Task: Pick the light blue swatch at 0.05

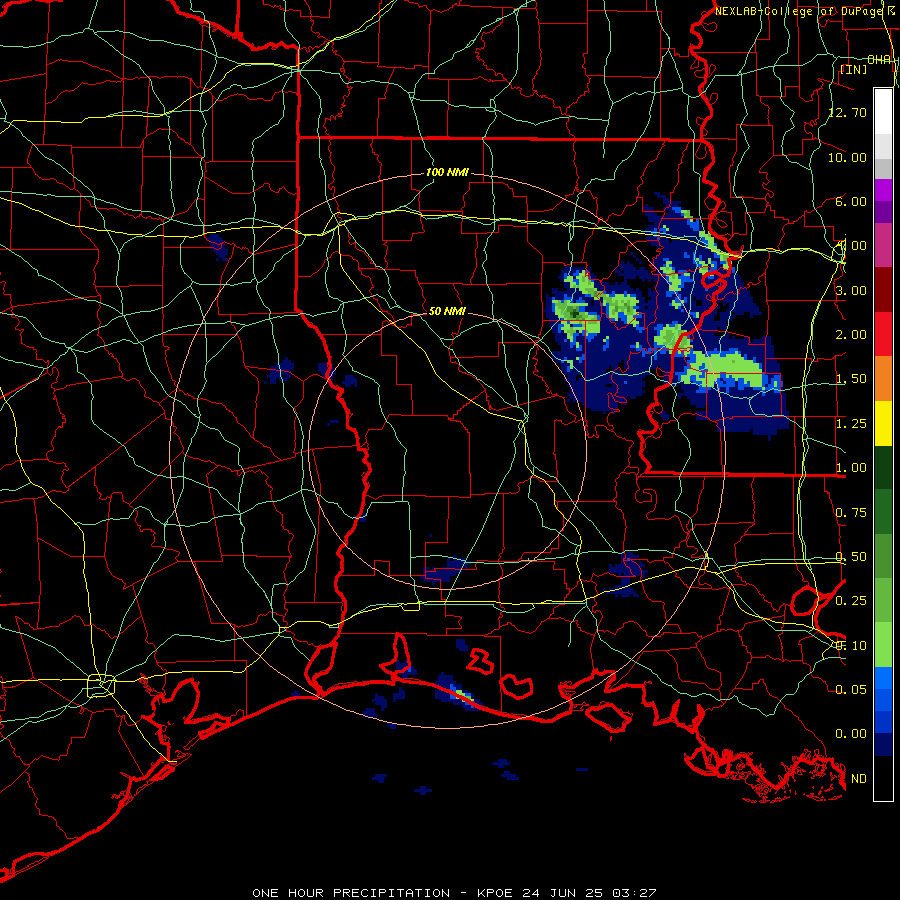Action: point(883,678)
